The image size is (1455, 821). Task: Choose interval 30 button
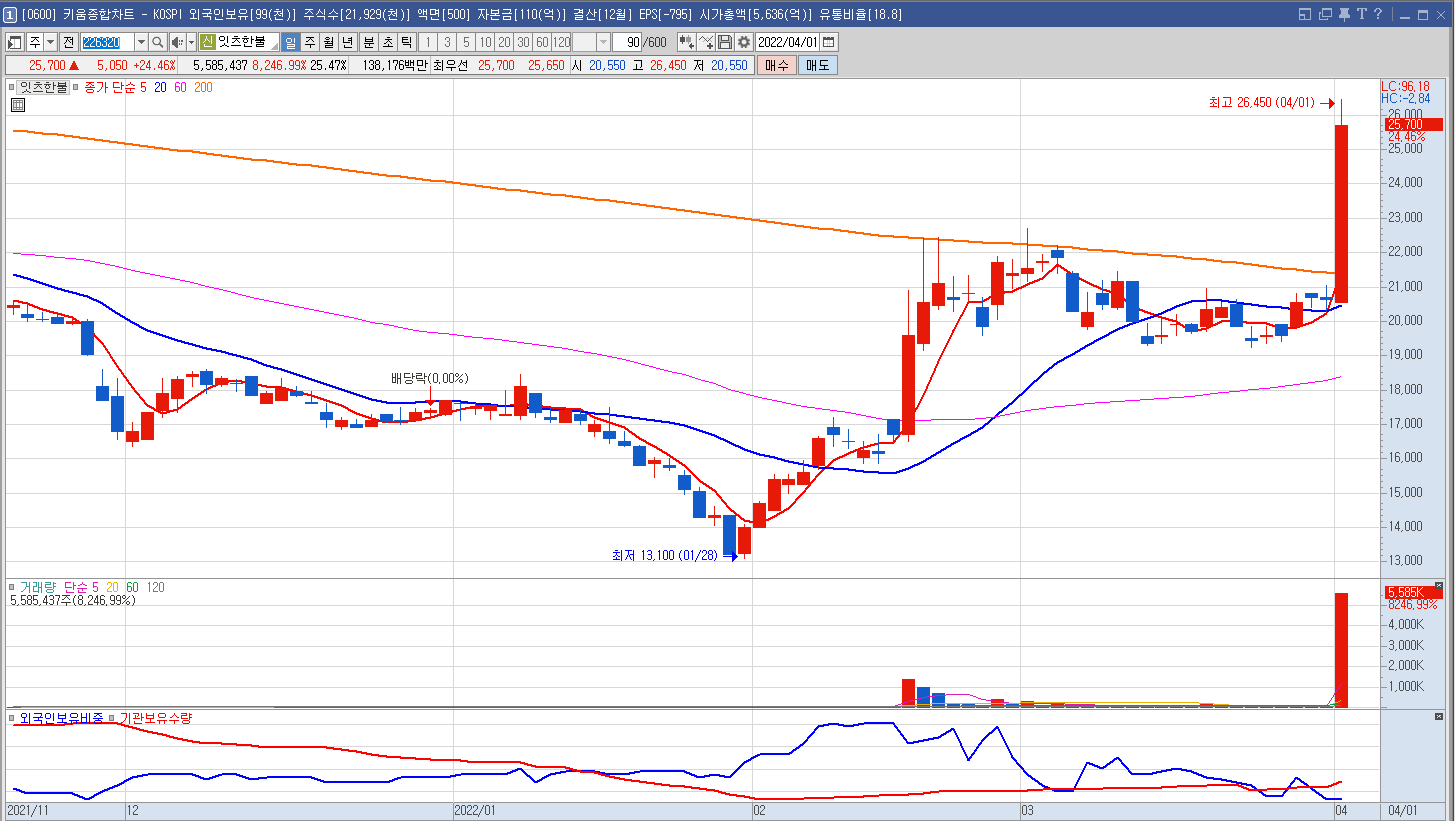(523, 42)
